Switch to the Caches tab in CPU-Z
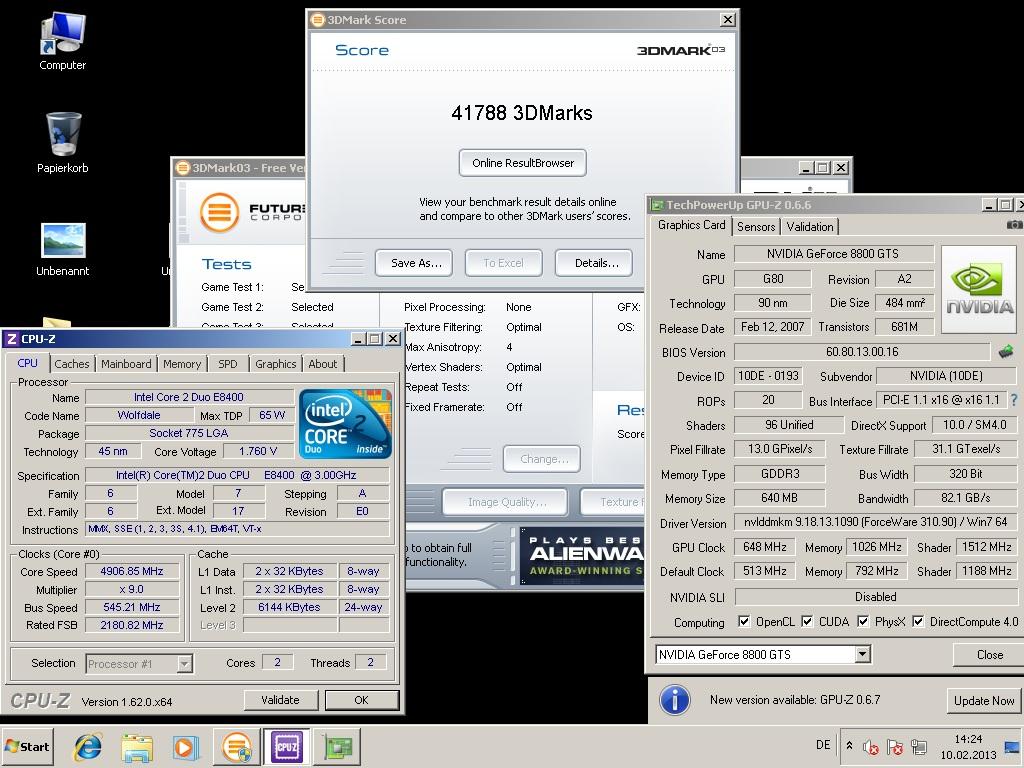Image resolution: width=1024 pixels, height=768 pixels. click(72, 364)
